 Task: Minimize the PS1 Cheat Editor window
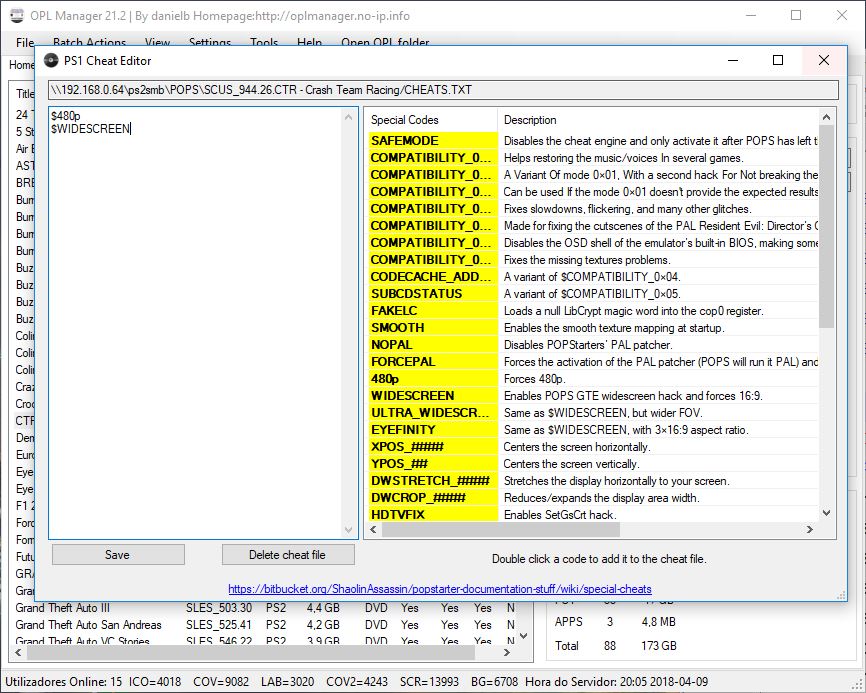click(732, 60)
